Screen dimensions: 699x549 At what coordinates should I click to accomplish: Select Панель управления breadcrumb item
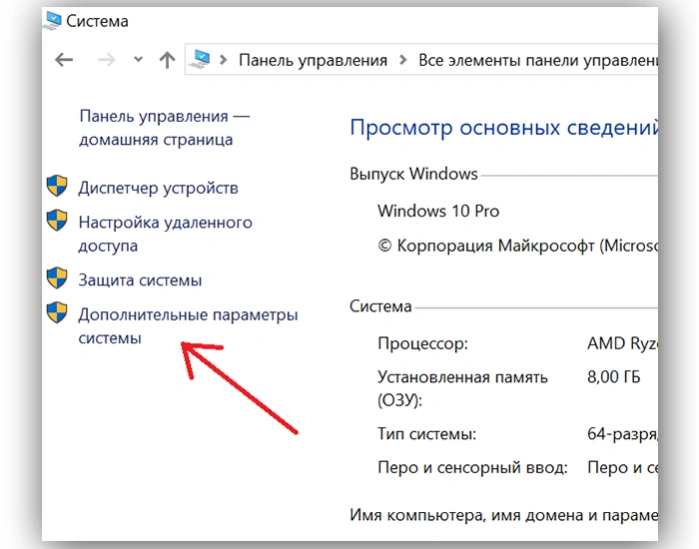pos(313,60)
